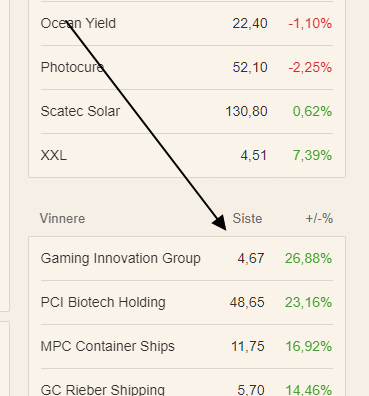Image resolution: width=369 pixels, height=396 pixels.
Task: Open the Ocean Yield stock link
Action: coord(78,24)
